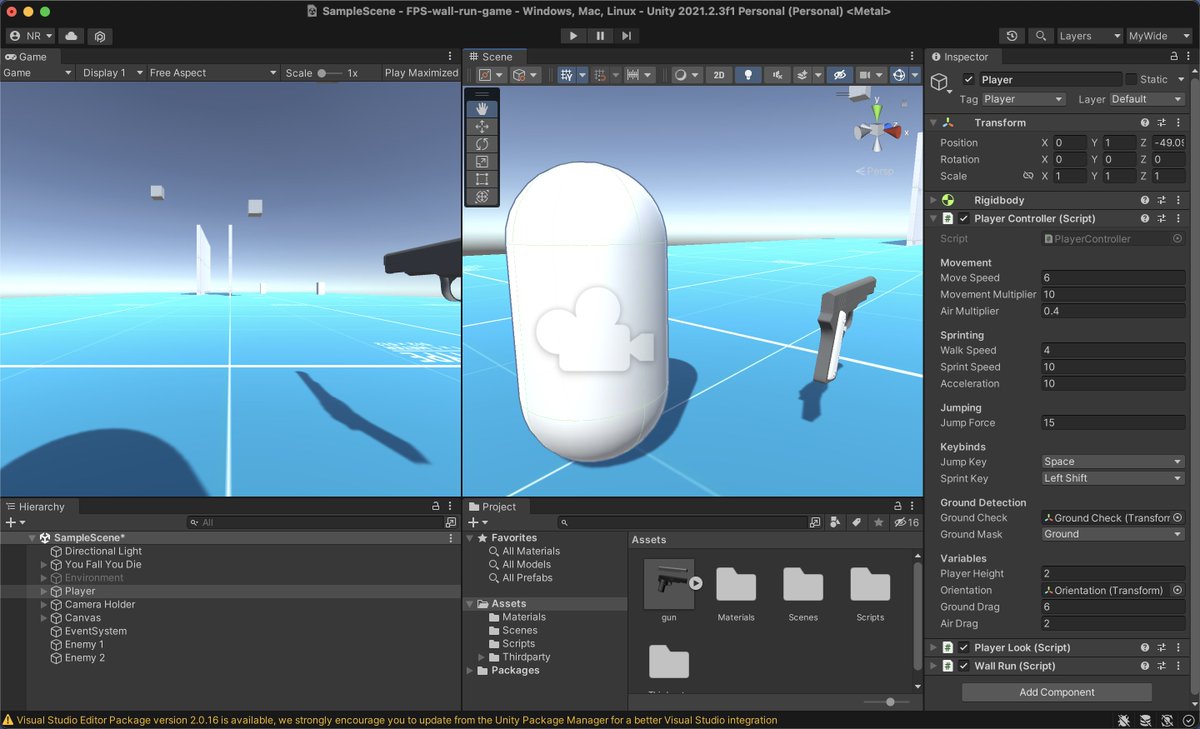Toggle scene lighting lightbulb icon

coord(748,75)
